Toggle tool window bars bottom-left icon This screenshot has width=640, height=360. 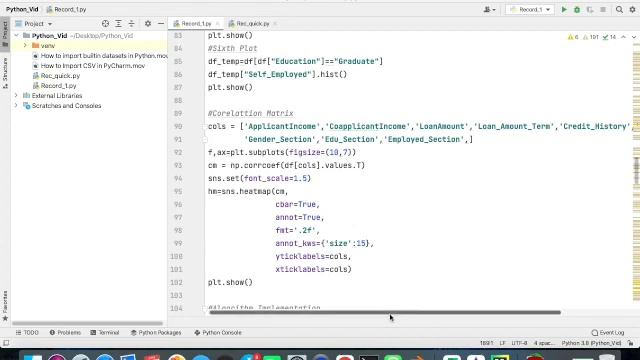[6, 343]
